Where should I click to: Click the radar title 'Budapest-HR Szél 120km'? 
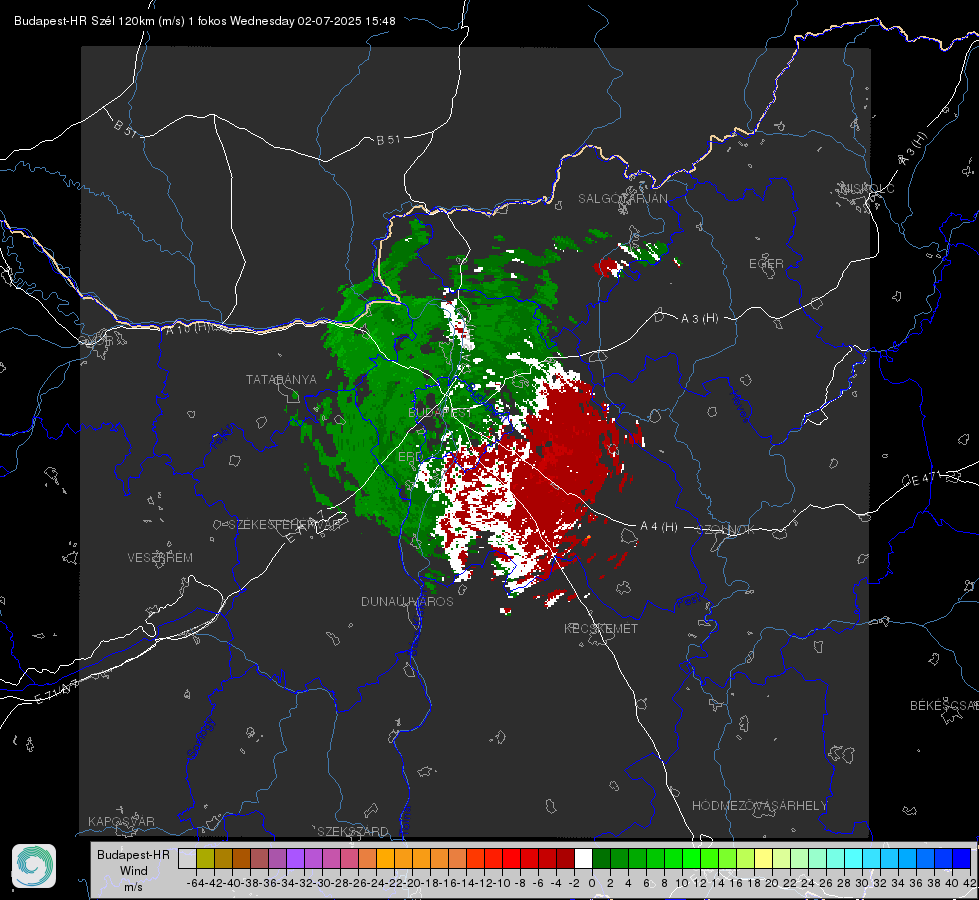coord(84,21)
